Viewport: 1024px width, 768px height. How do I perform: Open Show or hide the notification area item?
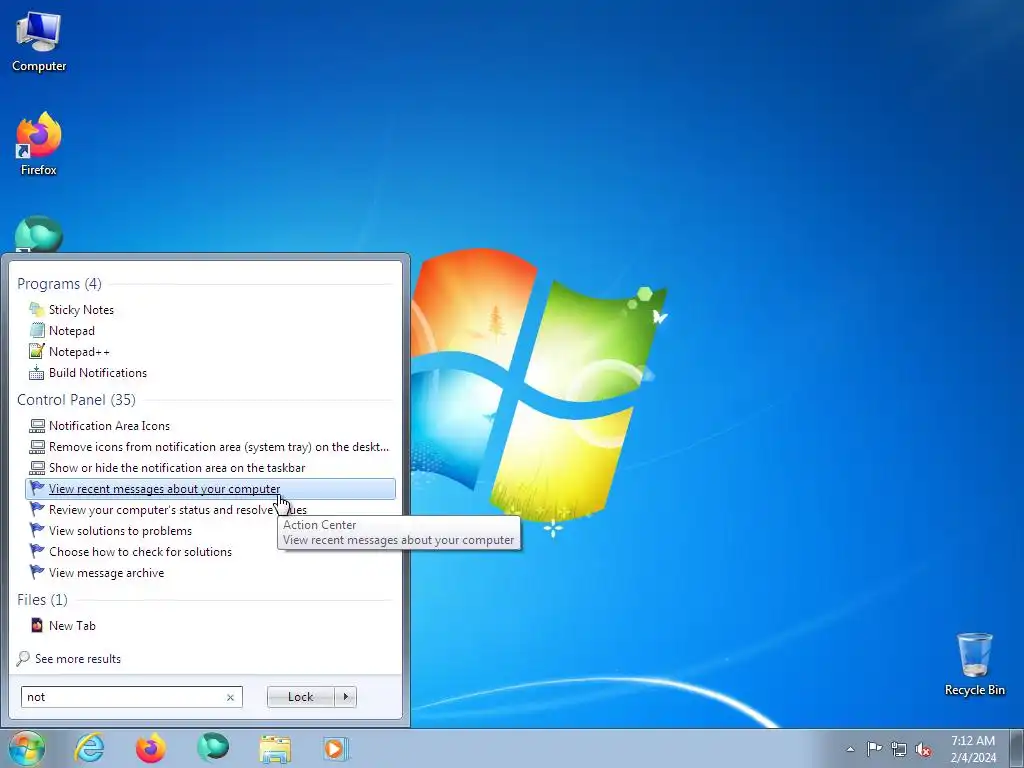[210, 468]
